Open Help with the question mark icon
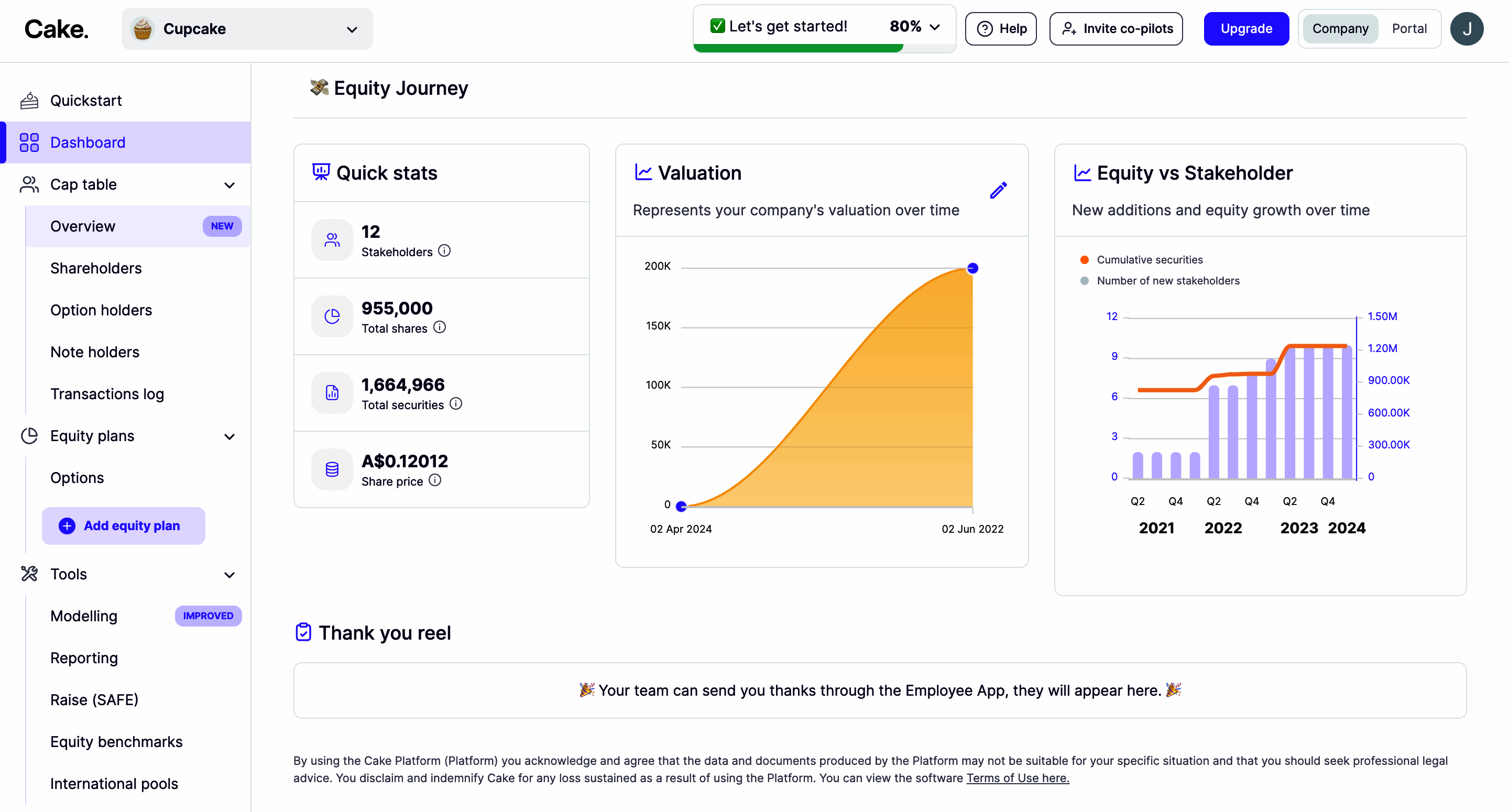This screenshot has height=812, width=1509. tap(985, 28)
